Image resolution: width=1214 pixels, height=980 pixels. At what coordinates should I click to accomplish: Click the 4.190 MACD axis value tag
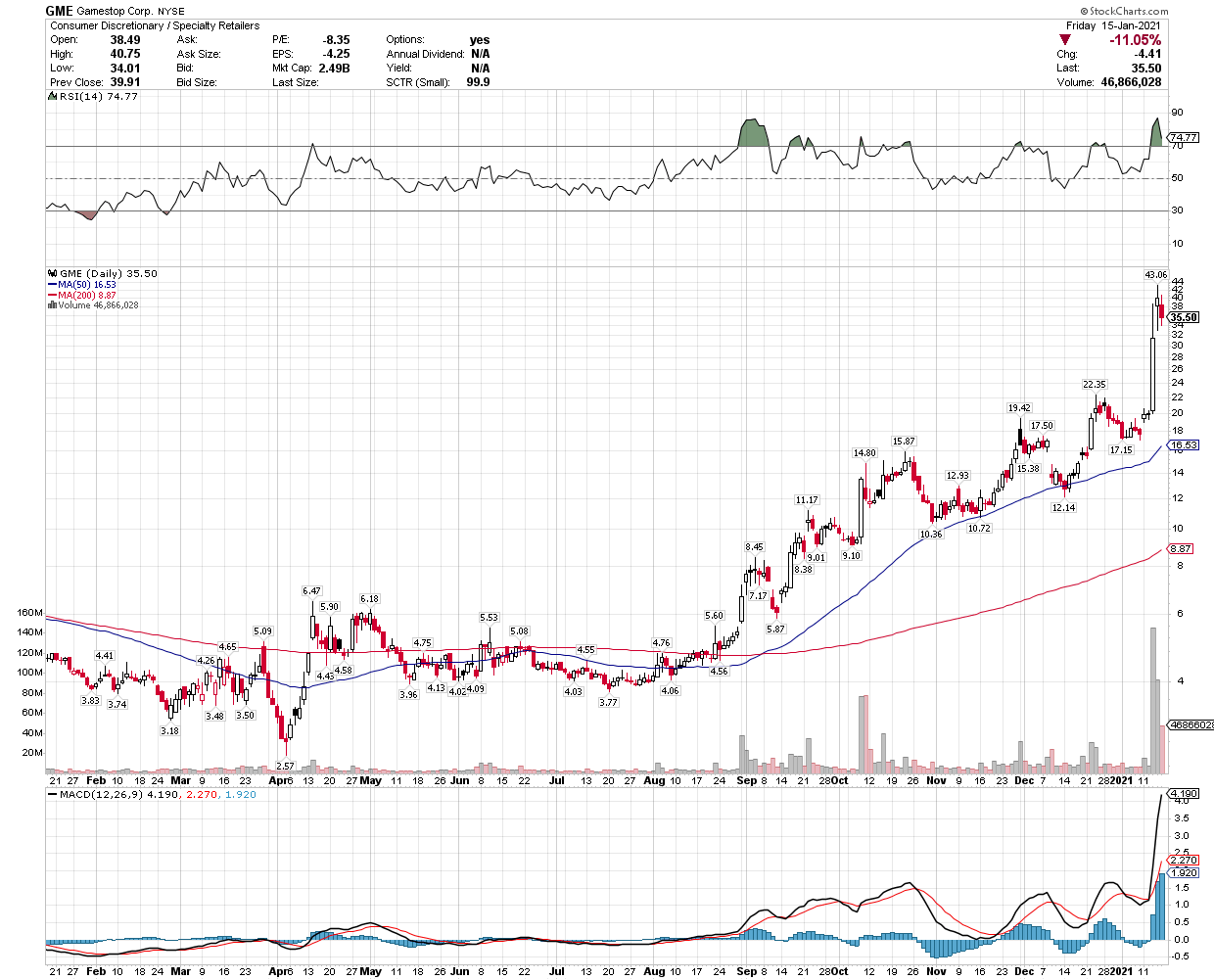click(x=1184, y=794)
